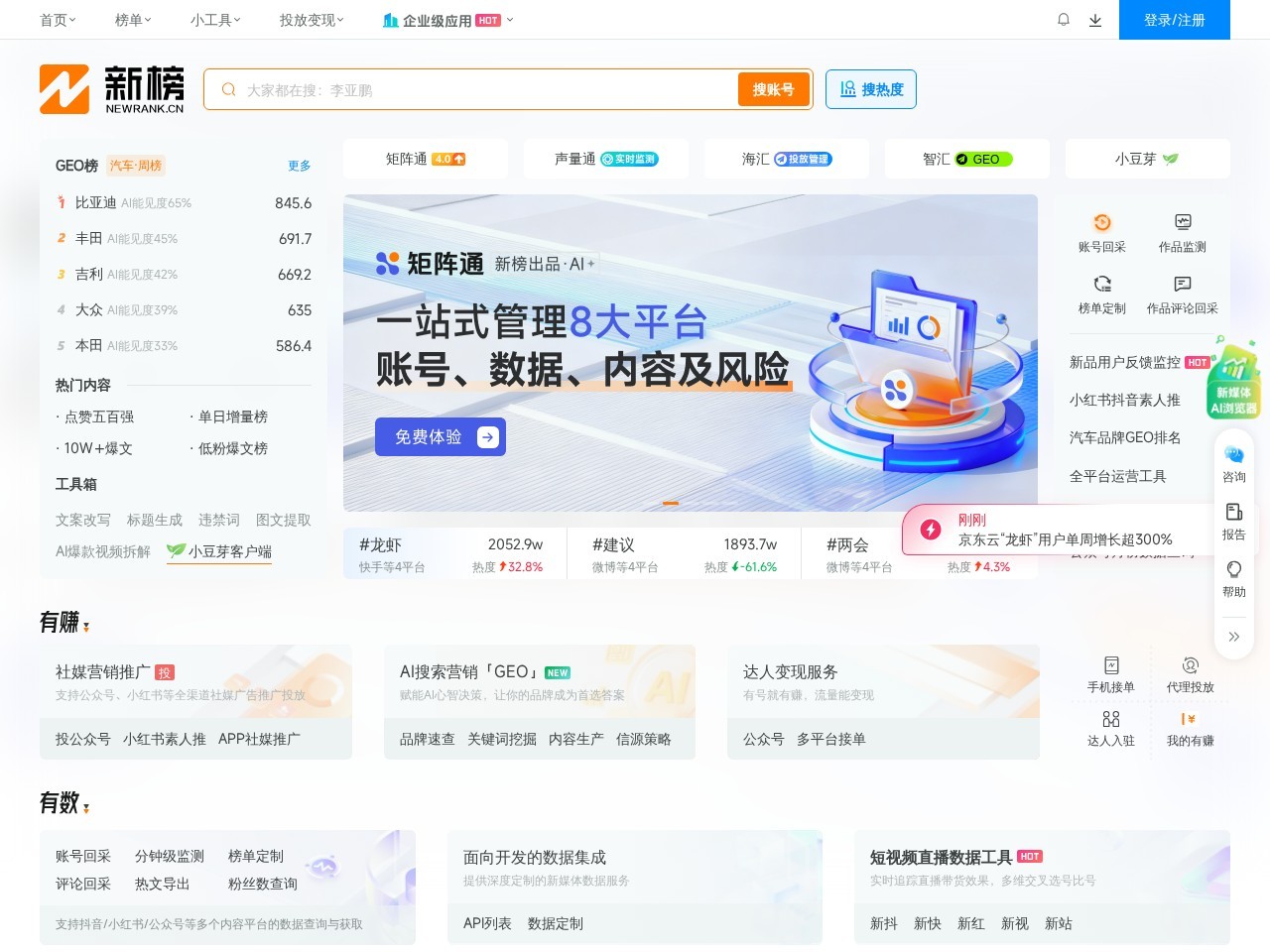
Task: Click the notification bell icon
Action: tap(1063, 20)
